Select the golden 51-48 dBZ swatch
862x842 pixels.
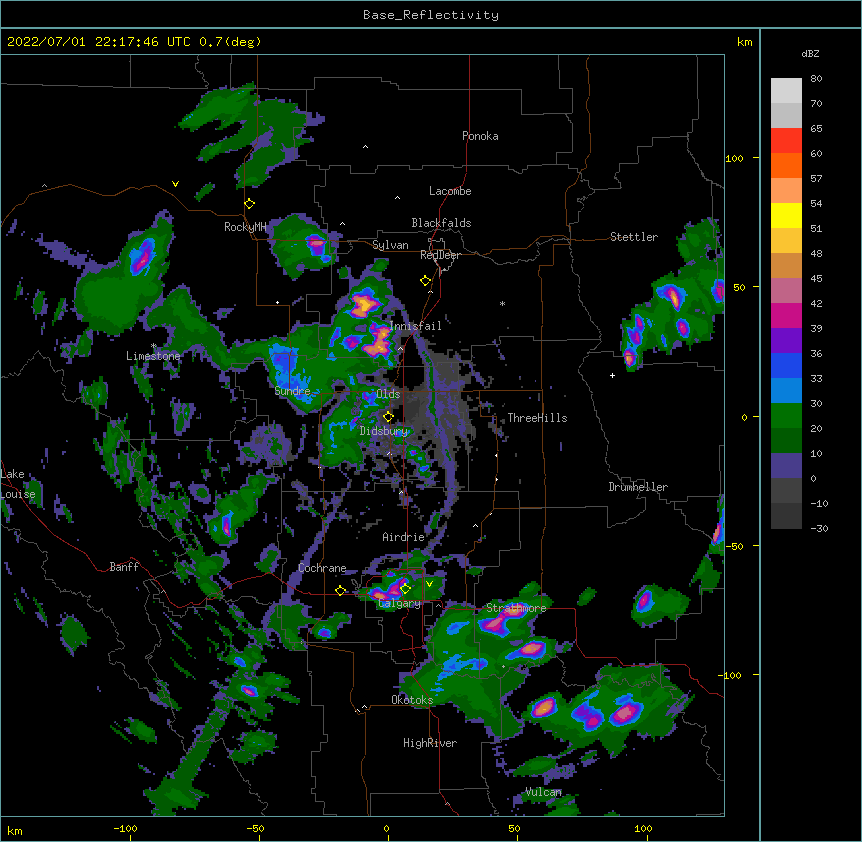[786, 241]
